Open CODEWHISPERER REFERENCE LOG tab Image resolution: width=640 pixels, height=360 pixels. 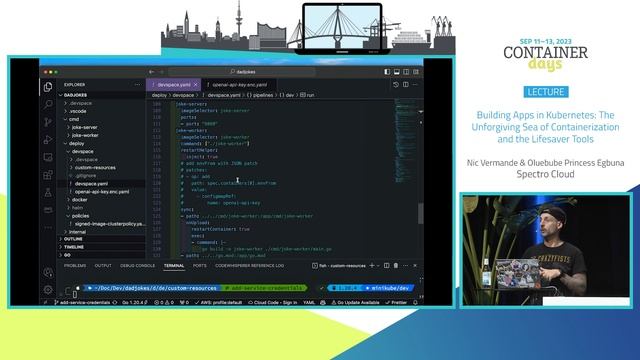[x=249, y=266]
